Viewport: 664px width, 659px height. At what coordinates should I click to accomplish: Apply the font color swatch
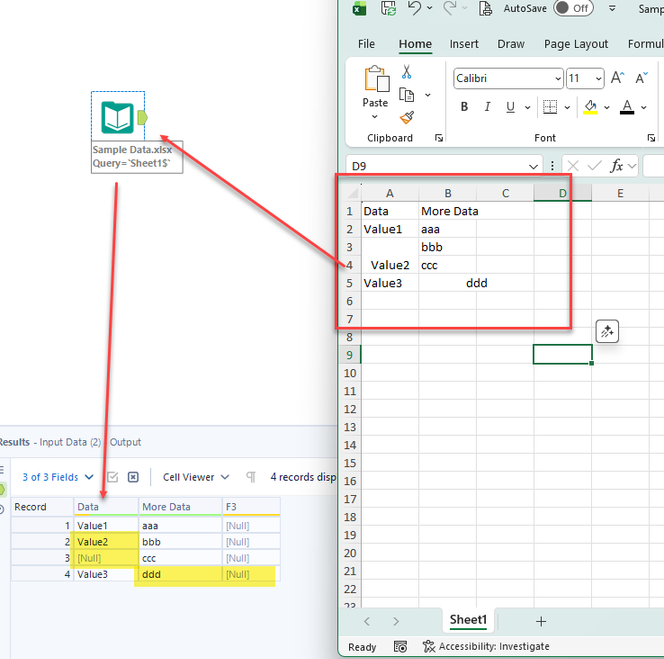pos(627,107)
